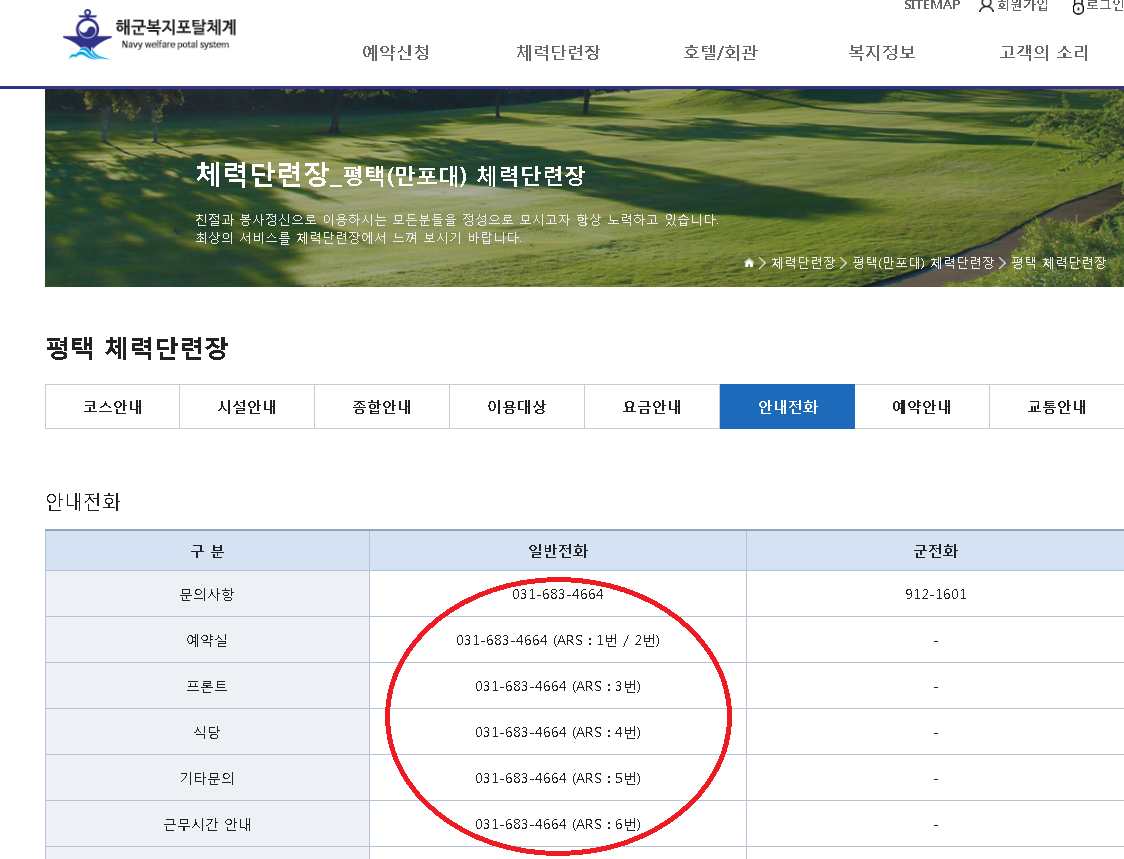The image size is (1124, 859).
Task: Click the SITEMAP link
Action: (931, 6)
